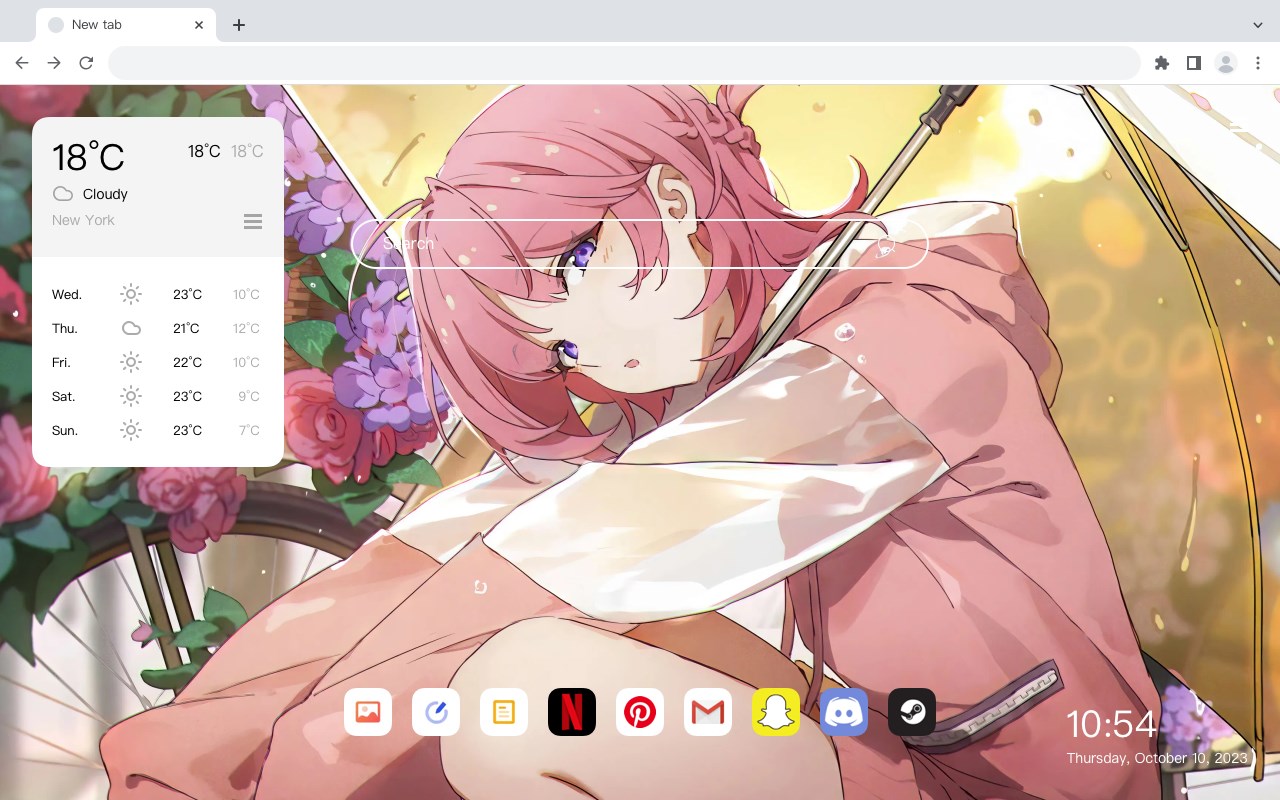Click into the page Search field
Image resolution: width=1280 pixels, height=800 pixels.
639,244
